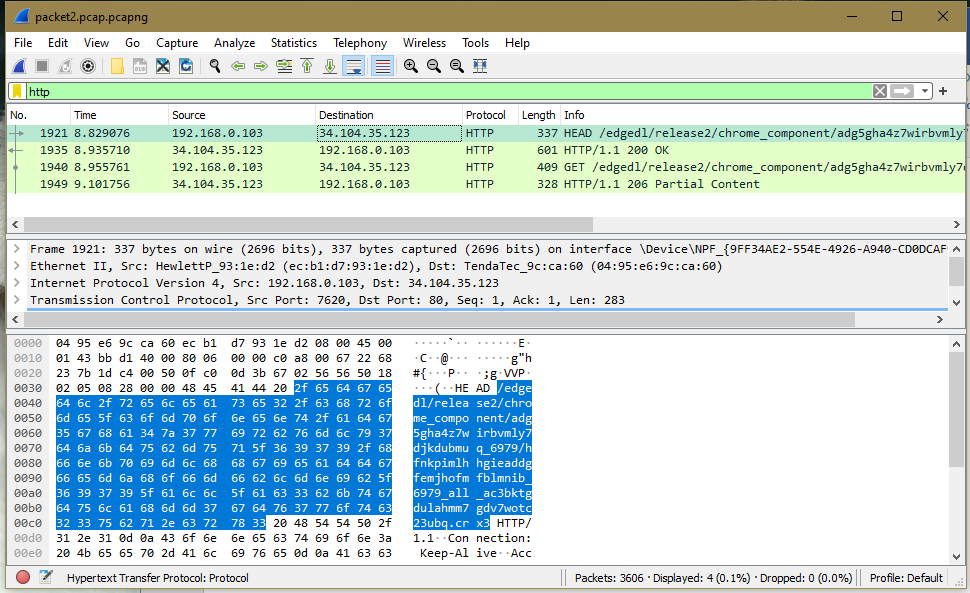Expand the Ethernet II tree row
Screen dimensions: 970x593
pyautogui.click(x=18, y=266)
